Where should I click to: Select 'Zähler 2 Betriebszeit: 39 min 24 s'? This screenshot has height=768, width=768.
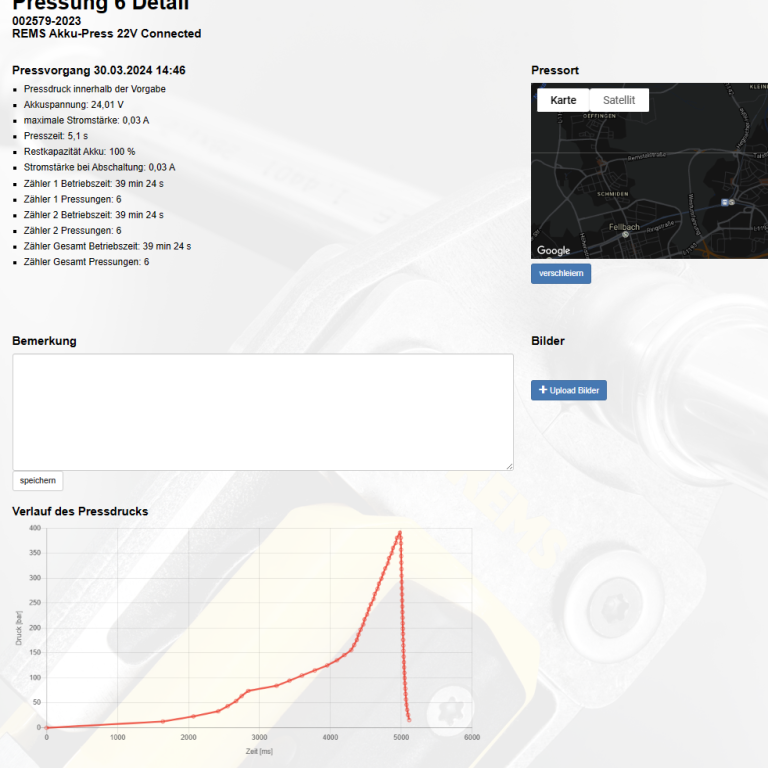pyautogui.click(x=94, y=215)
